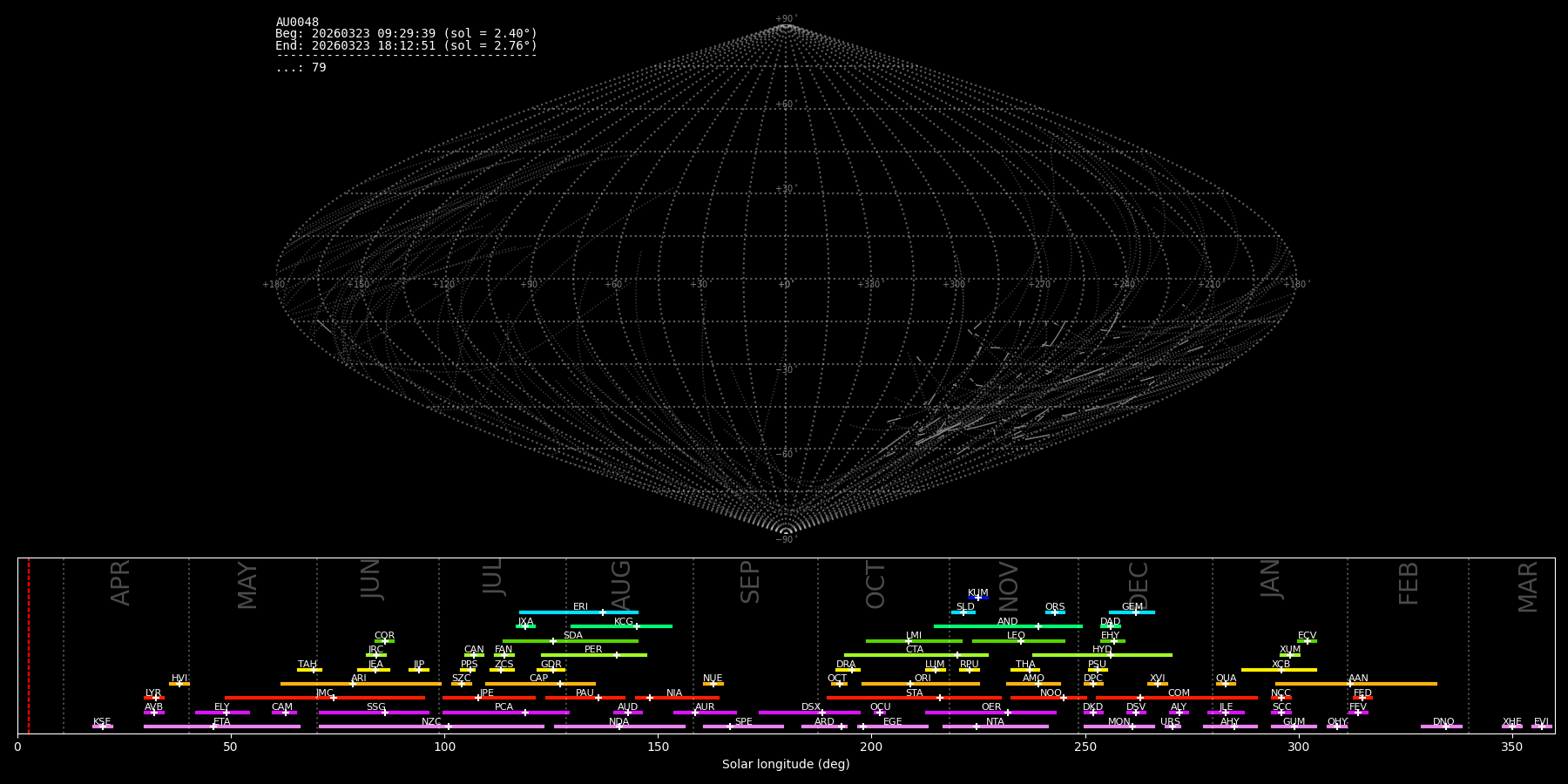Click the ORI shower label
This screenshot has height=784, width=1568.
coord(923,679)
